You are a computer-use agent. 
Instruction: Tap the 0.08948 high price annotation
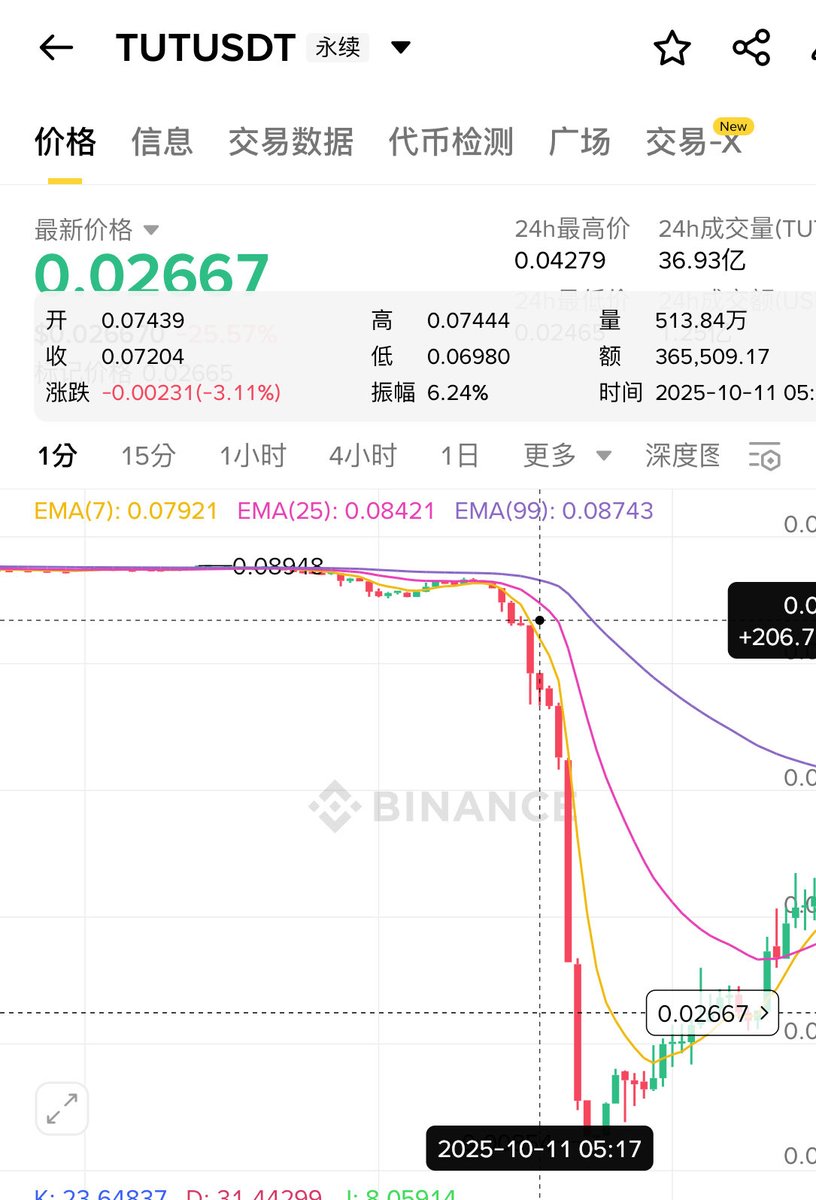[278, 567]
